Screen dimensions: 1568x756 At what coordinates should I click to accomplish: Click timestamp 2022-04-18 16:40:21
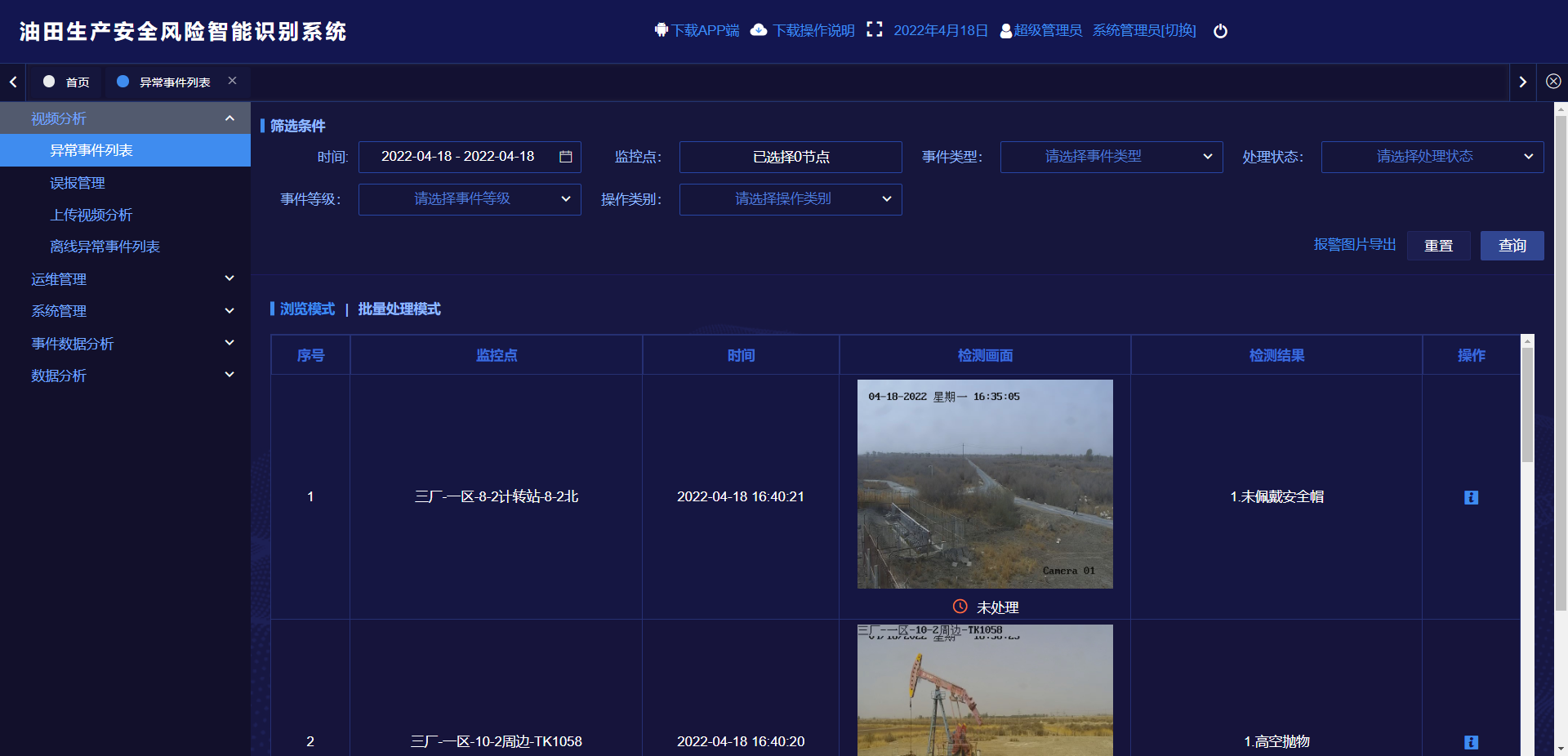click(x=741, y=496)
